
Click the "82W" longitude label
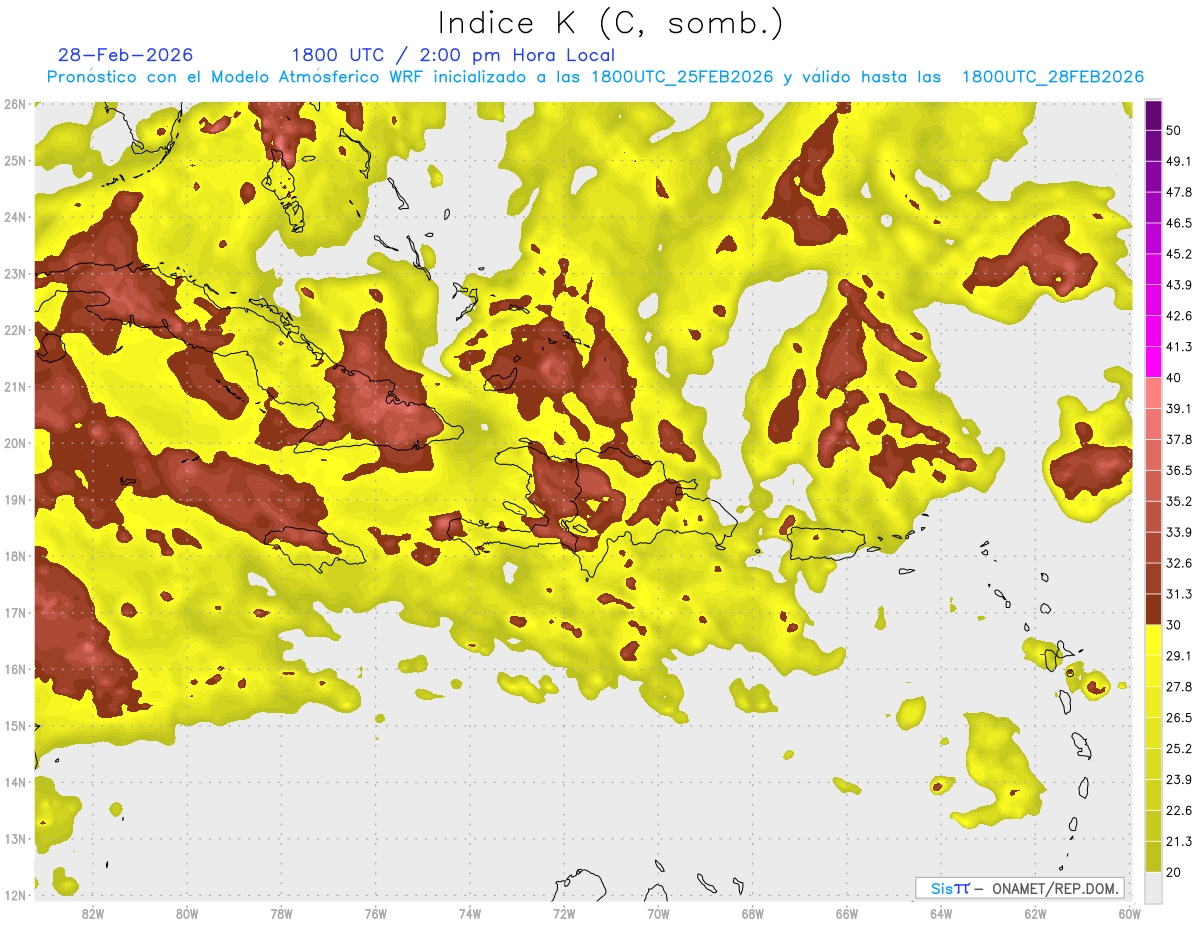pyautogui.click(x=93, y=913)
